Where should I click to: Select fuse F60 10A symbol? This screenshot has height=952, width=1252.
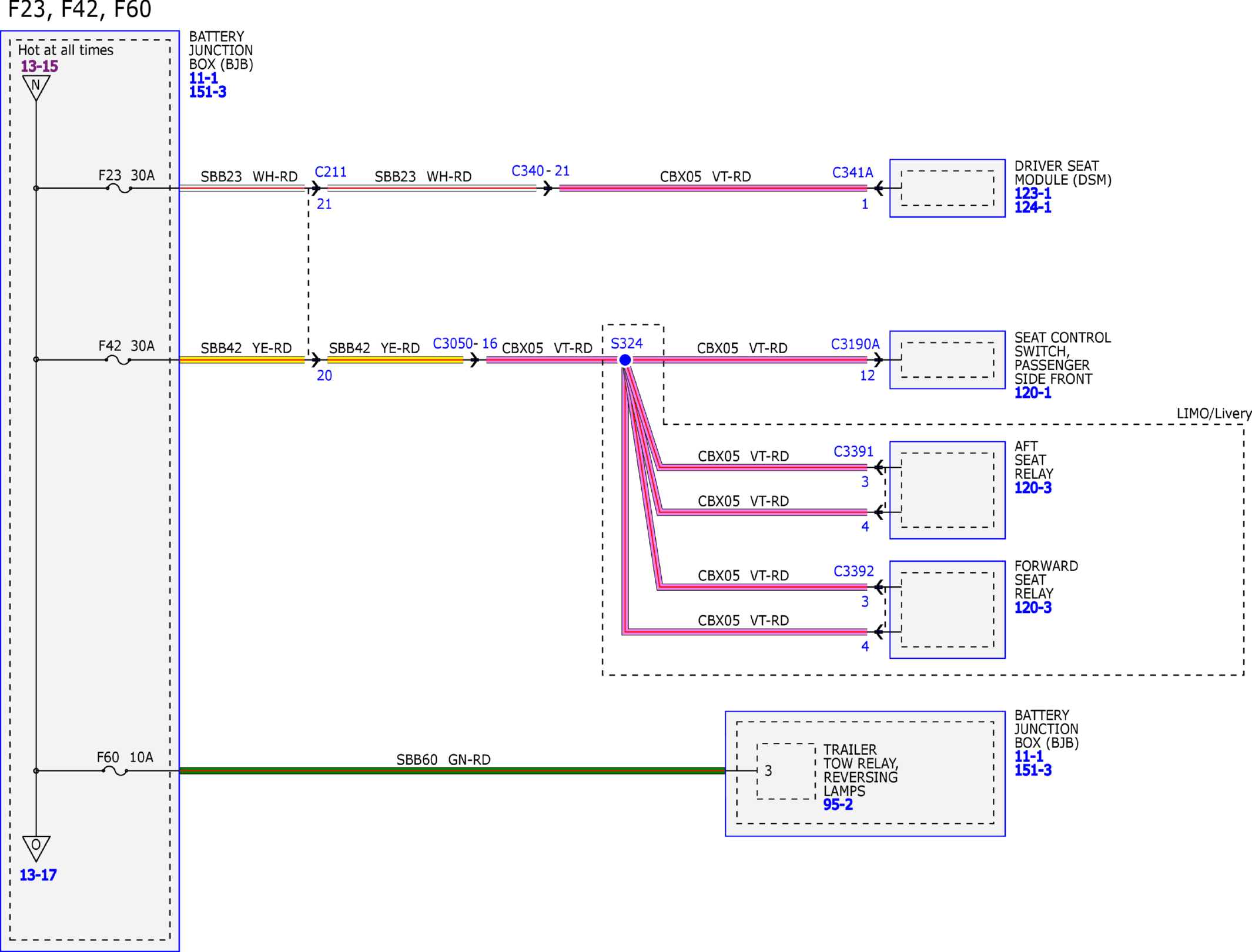point(116,771)
